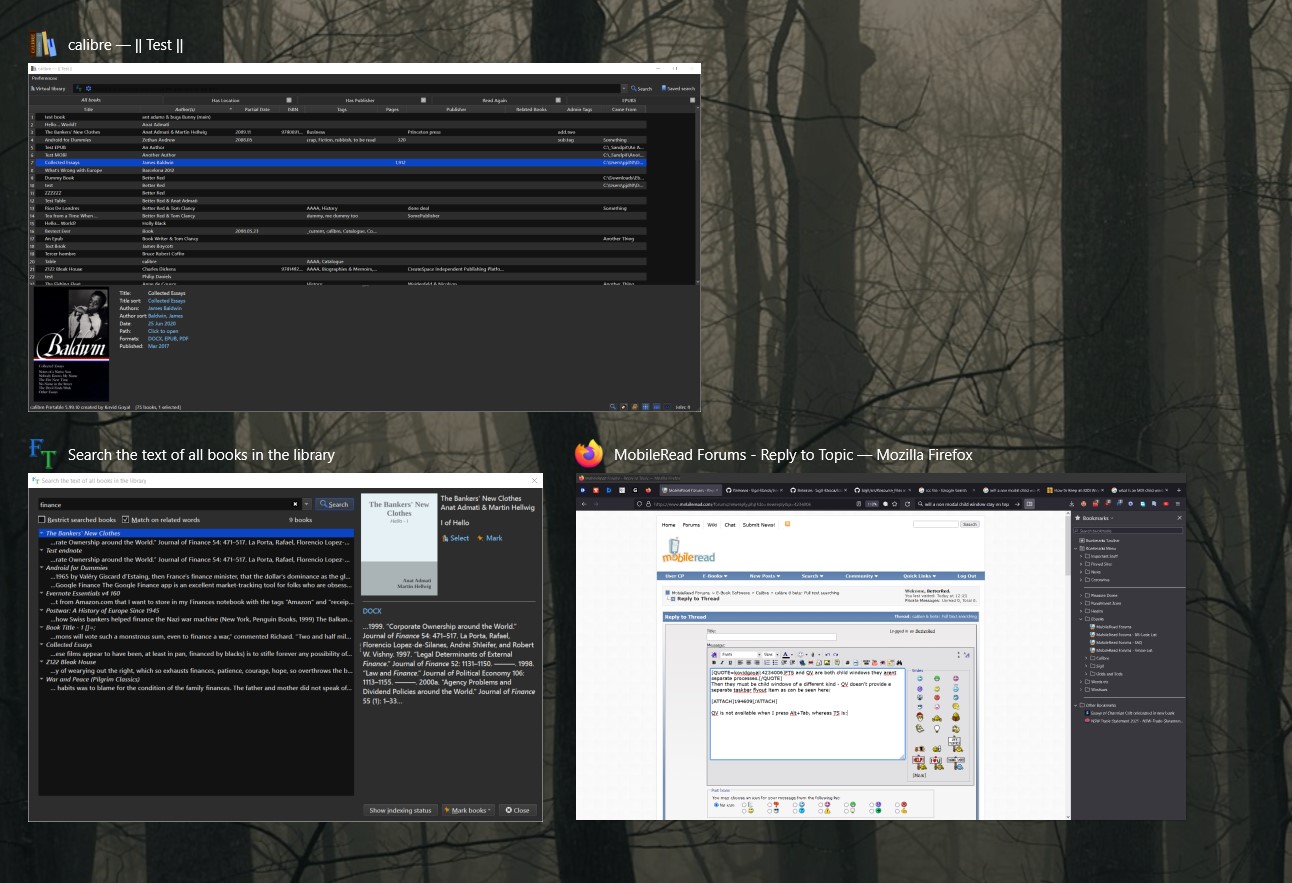Toggle the Read Again checkbox in calibre
1292x883 pixels.
coord(558,100)
